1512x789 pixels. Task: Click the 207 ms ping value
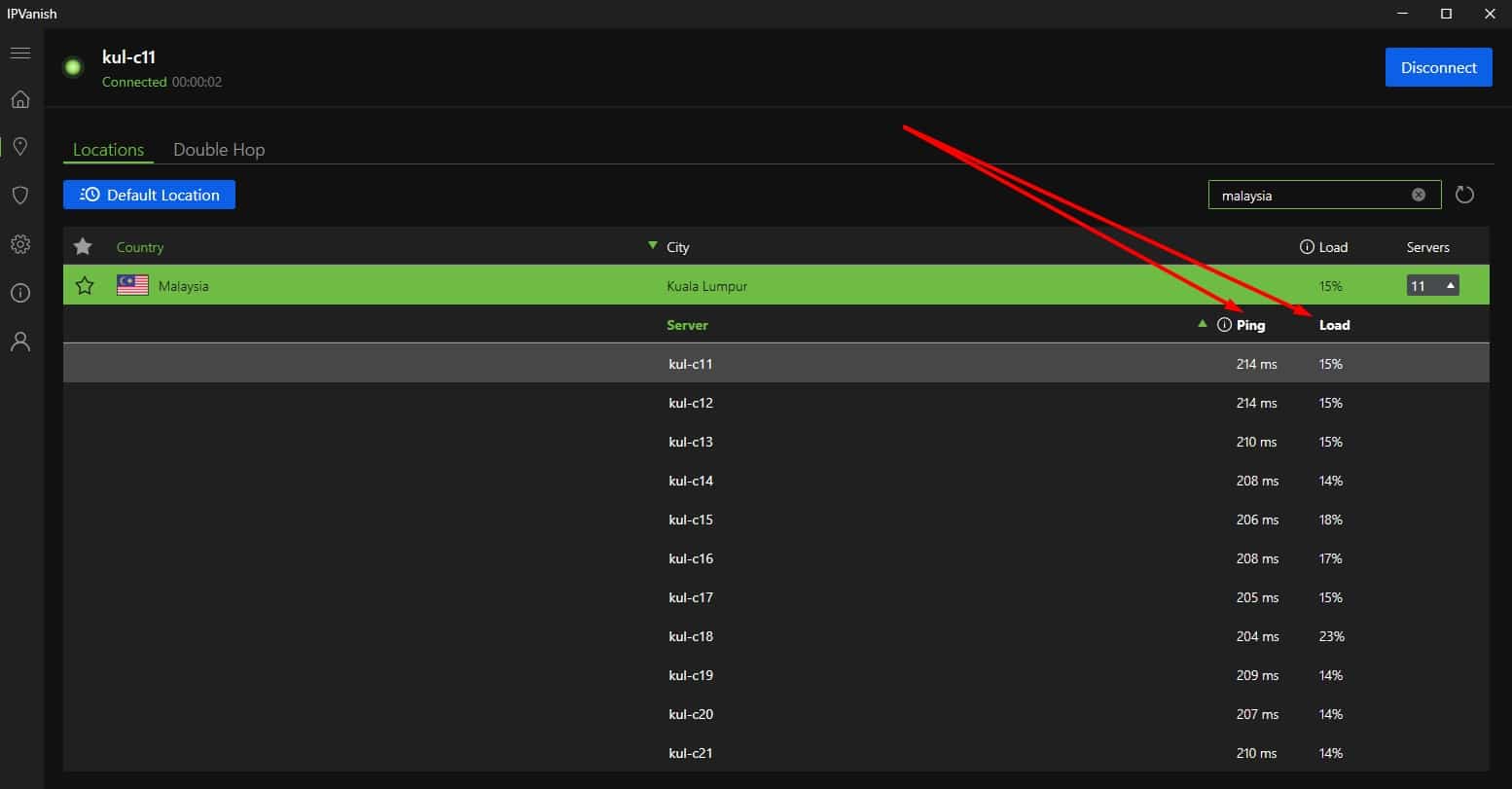(x=1257, y=714)
